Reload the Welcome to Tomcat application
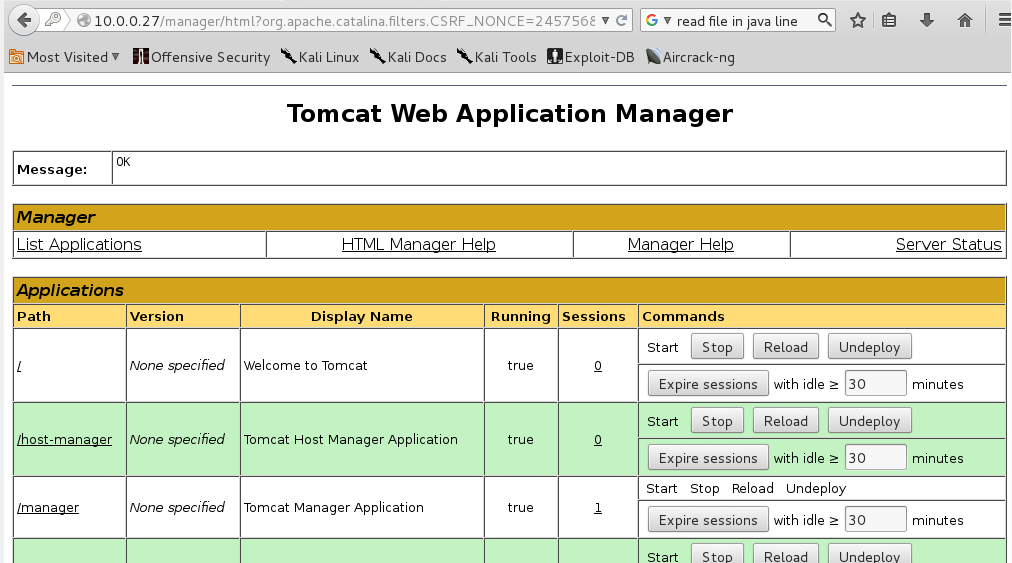The width and height of the screenshot is (1012, 563). tap(785, 347)
